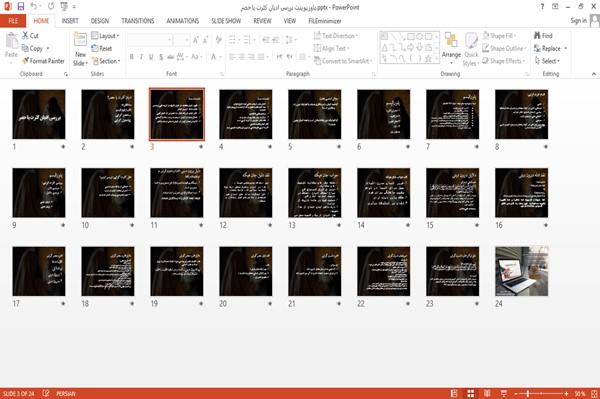Image resolution: width=600 pixels, height=399 pixels.
Task: Switch to the ANIMATIONS tab
Action: coord(183,21)
